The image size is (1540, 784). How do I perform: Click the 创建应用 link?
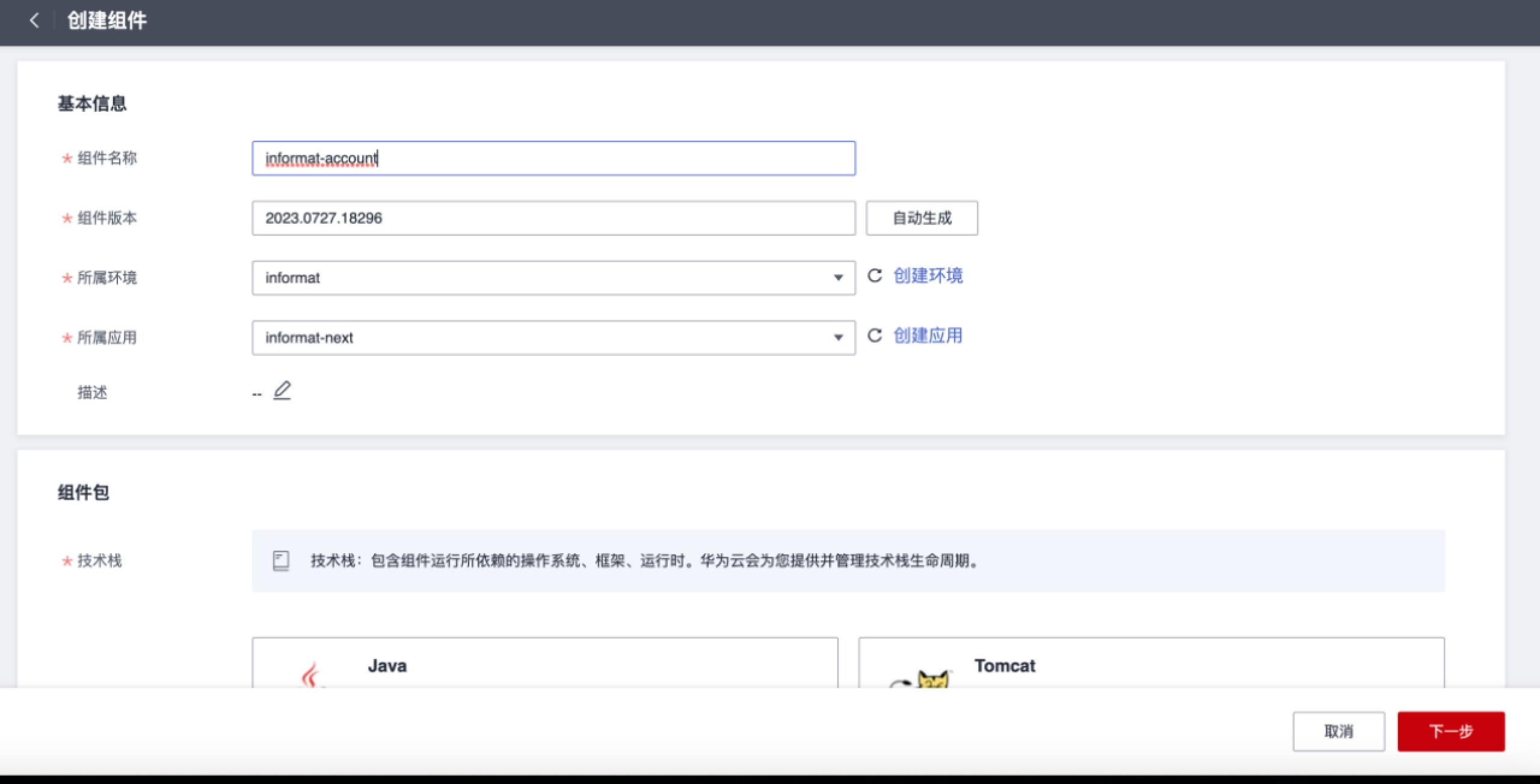pyautogui.click(x=928, y=335)
